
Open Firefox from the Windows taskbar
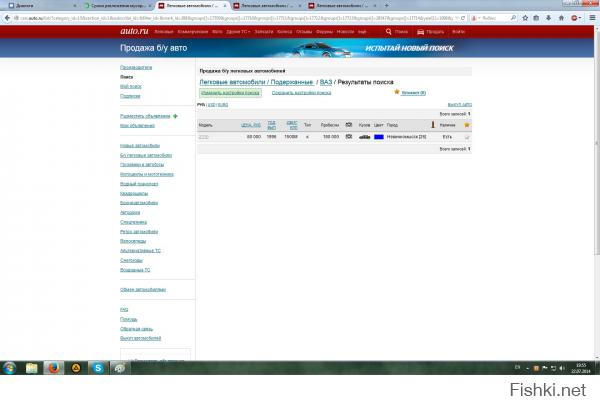(x=54, y=368)
